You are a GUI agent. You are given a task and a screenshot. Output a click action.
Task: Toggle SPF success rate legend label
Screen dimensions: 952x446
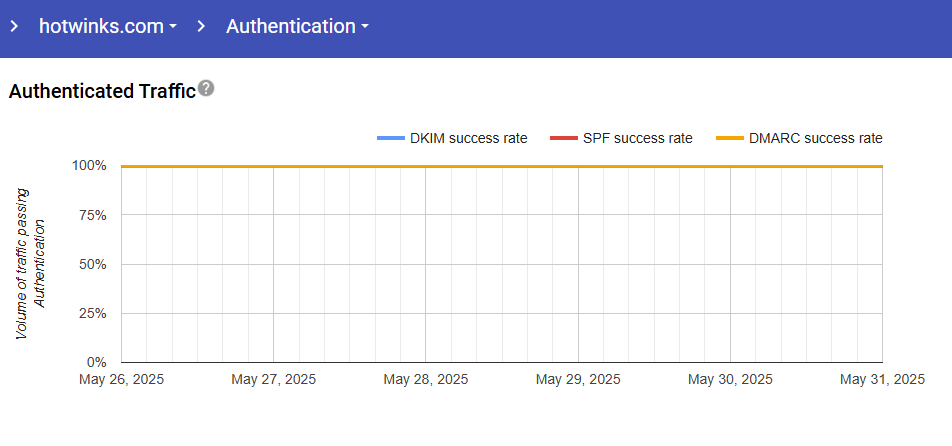coord(637,138)
